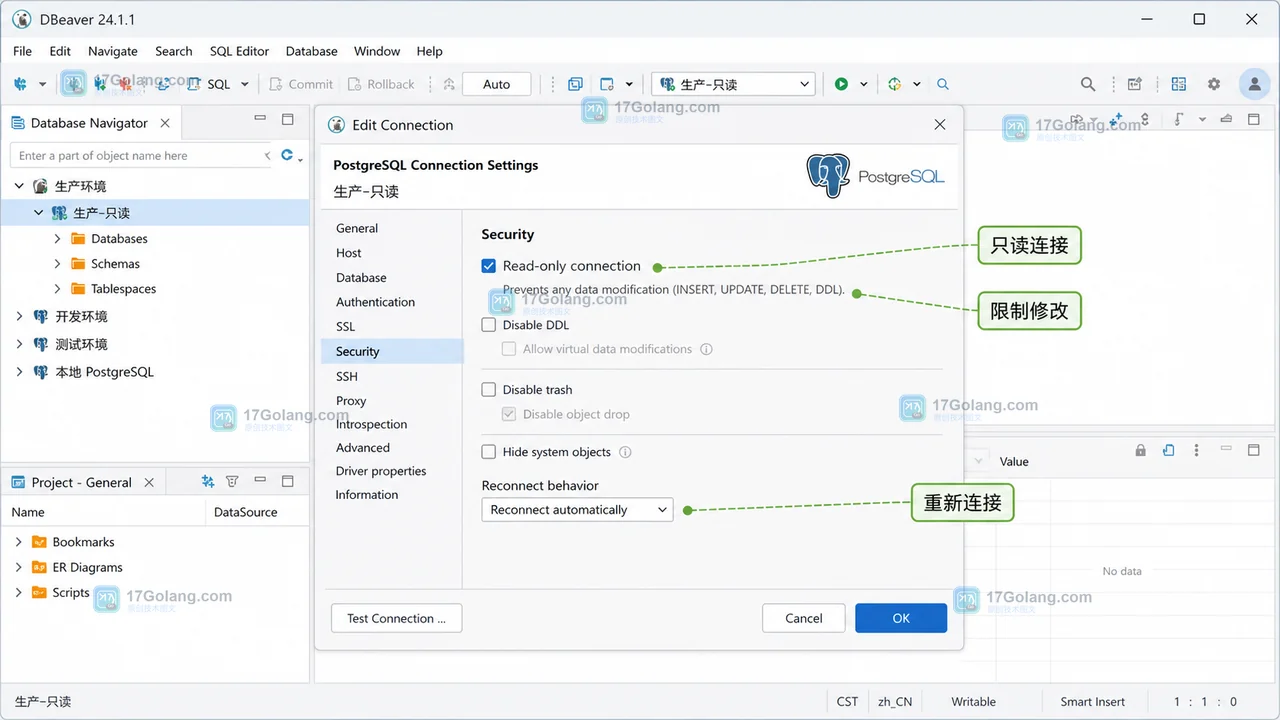The height and width of the screenshot is (720, 1280).
Task: Click the refresh icon in Database Navigator filter bar
Action: point(288,155)
